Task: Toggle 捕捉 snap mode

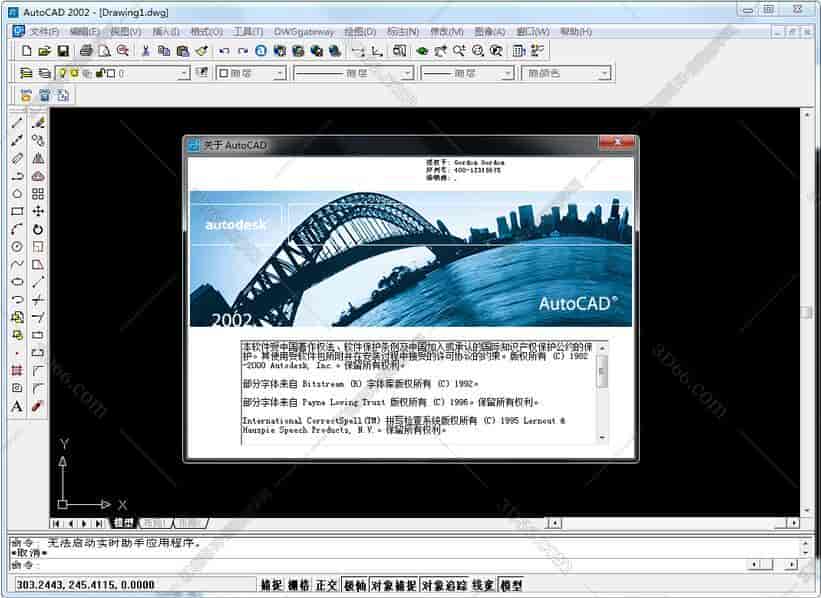Action: click(271, 583)
